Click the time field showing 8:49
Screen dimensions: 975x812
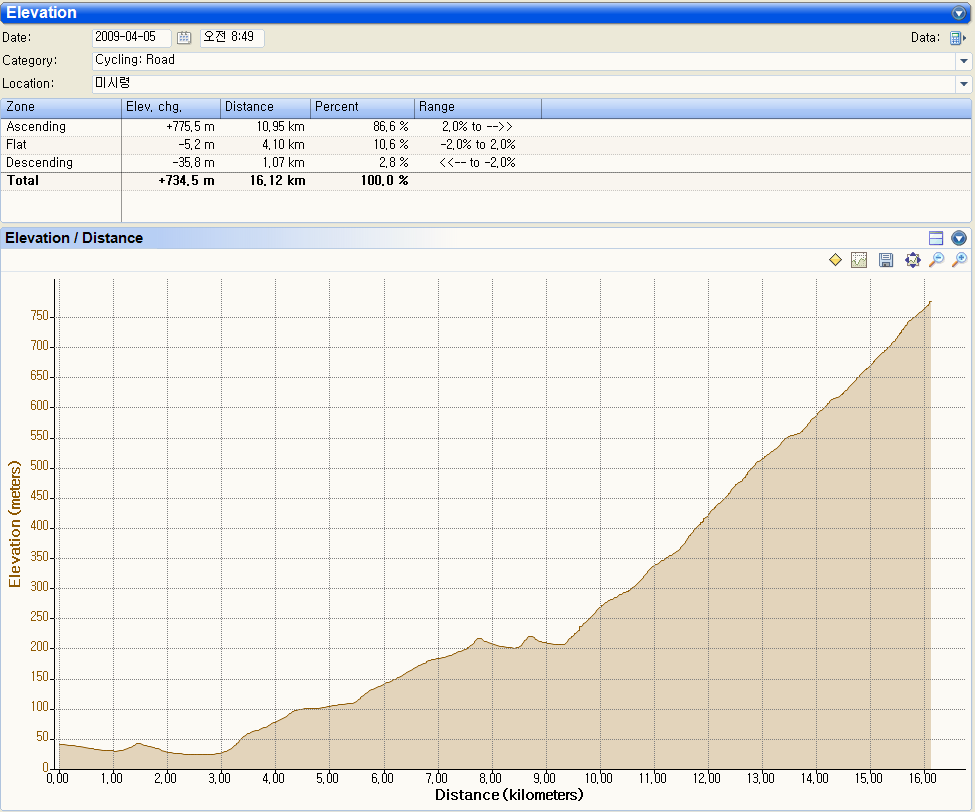coord(232,37)
